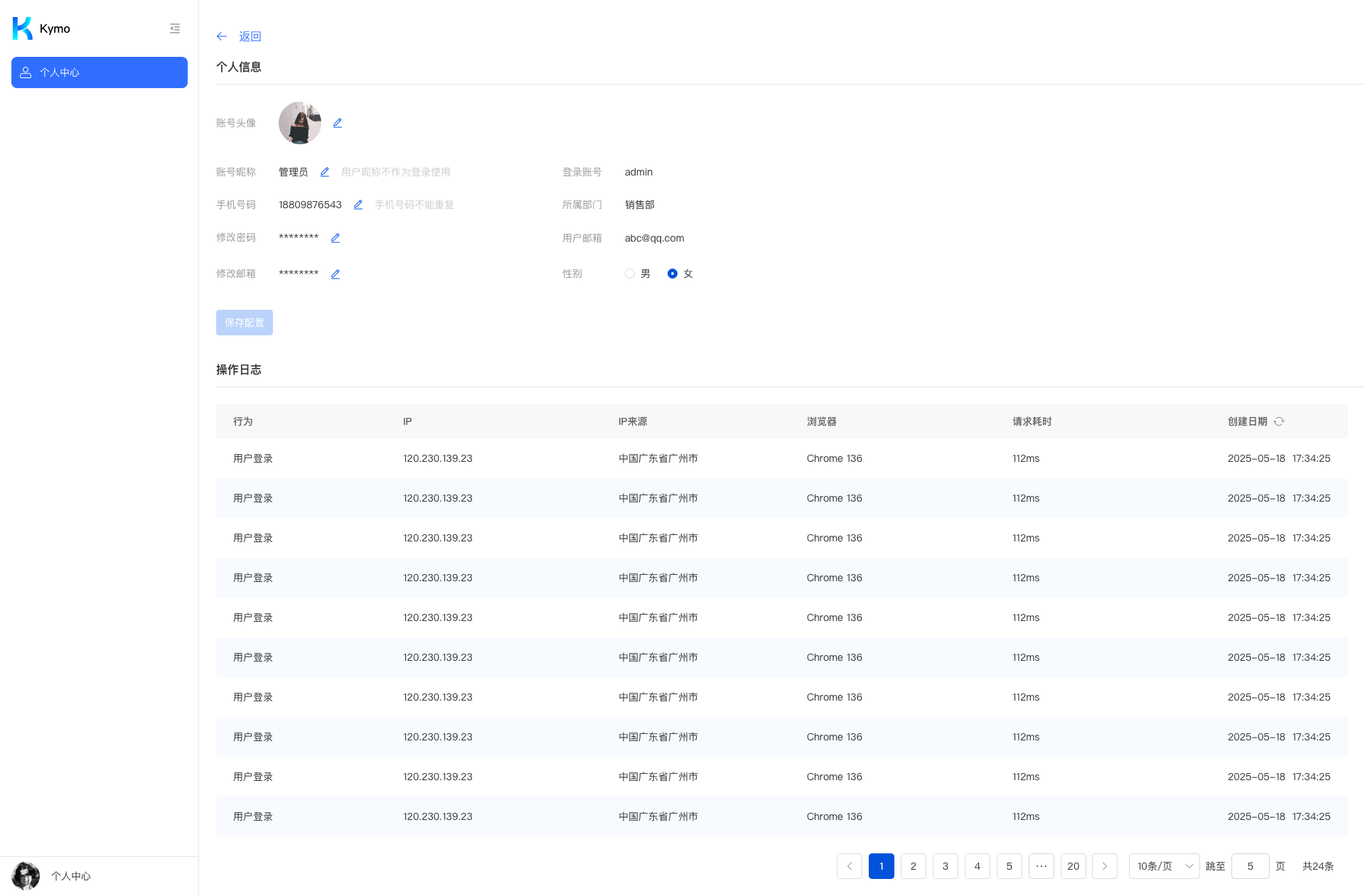Edit the nickname 管理员 pencil icon

(325, 172)
